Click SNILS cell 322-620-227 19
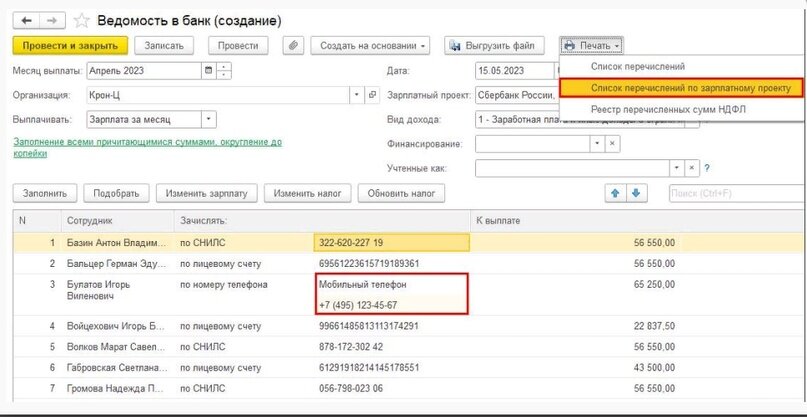Image resolution: width=807 pixels, height=417 pixels. pyautogui.click(x=391, y=243)
